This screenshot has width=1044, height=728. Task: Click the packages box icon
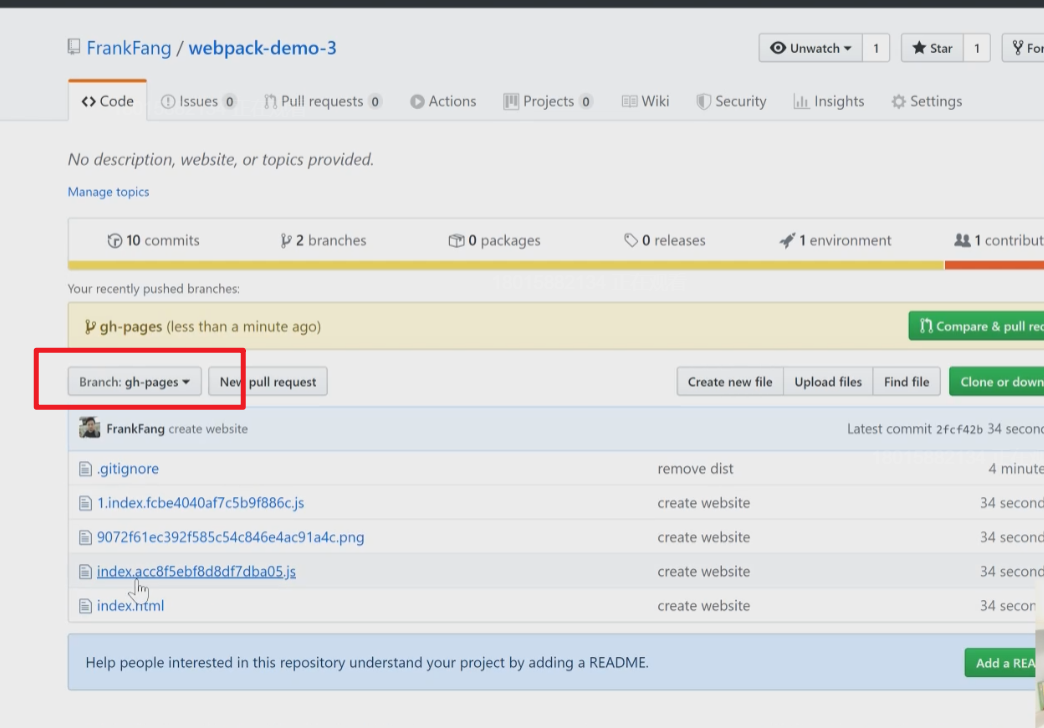pyautogui.click(x=456, y=240)
